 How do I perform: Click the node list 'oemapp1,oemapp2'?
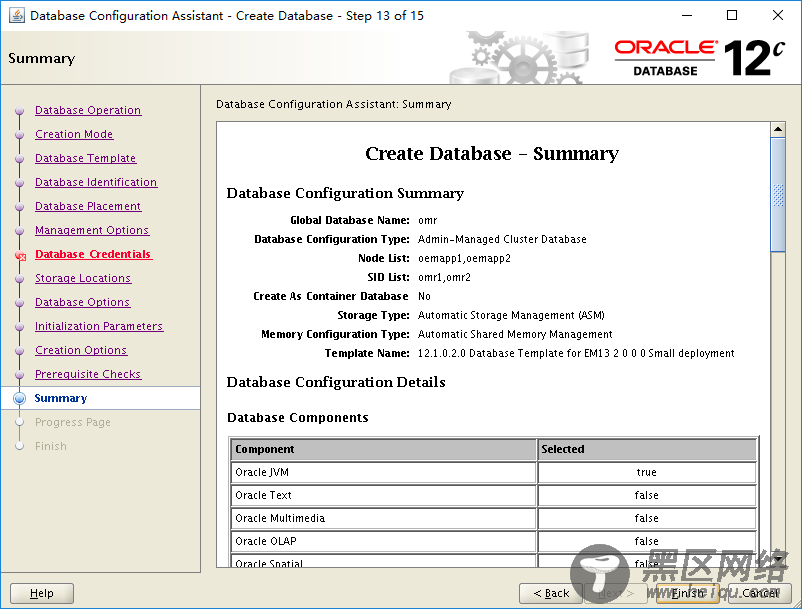[x=464, y=258]
